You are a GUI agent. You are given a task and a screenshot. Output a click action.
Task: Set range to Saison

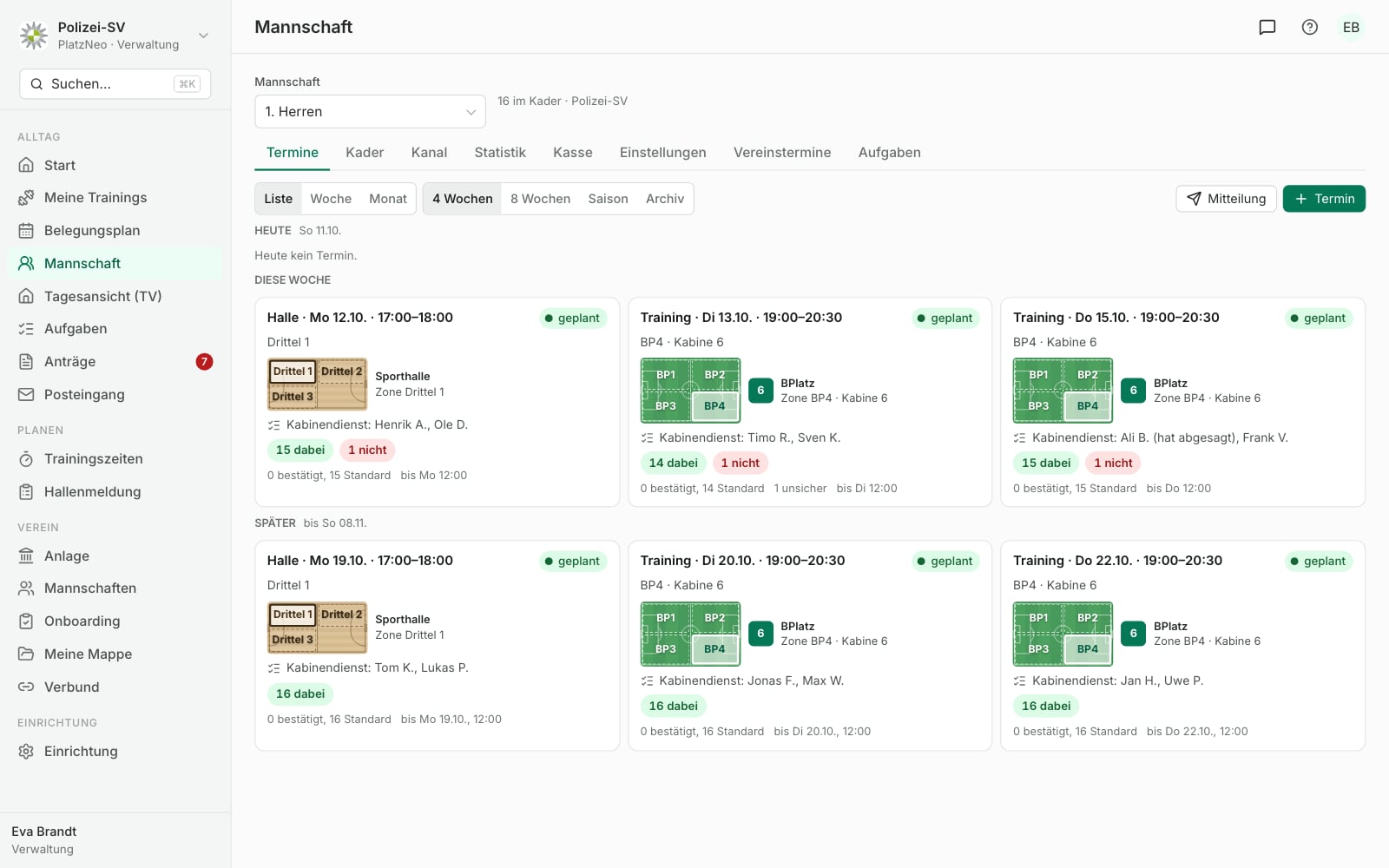pos(608,199)
